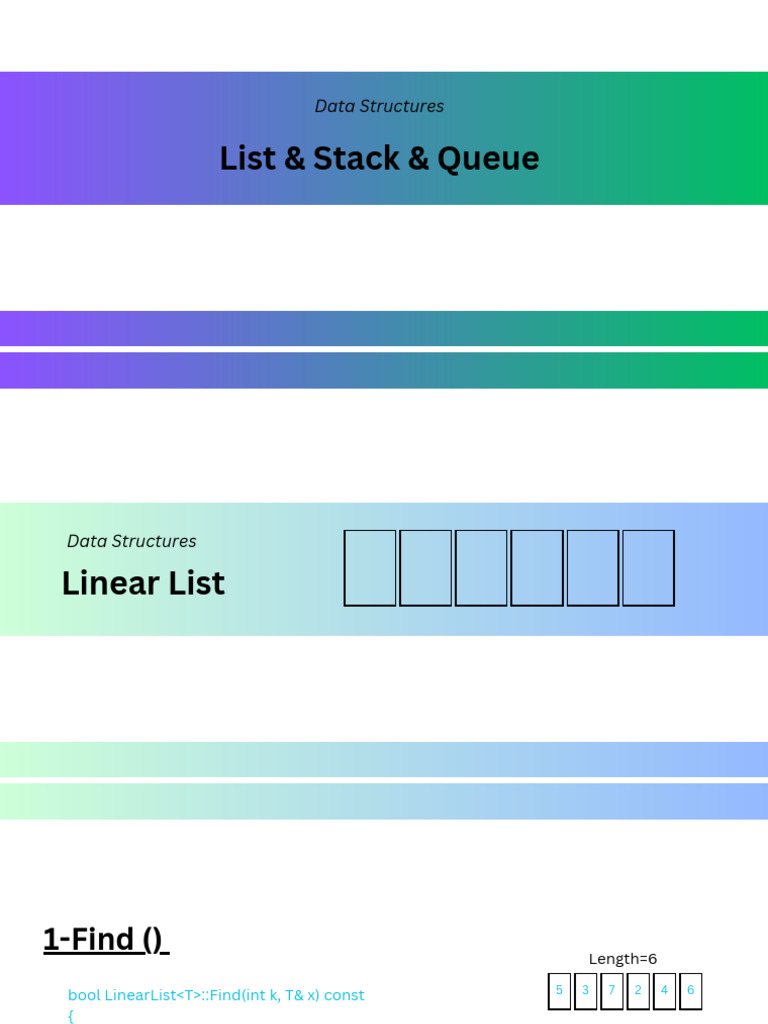Click the underlined '1-Find ()' heading
Viewport: 768px width, 1024px height.
[x=106, y=939]
